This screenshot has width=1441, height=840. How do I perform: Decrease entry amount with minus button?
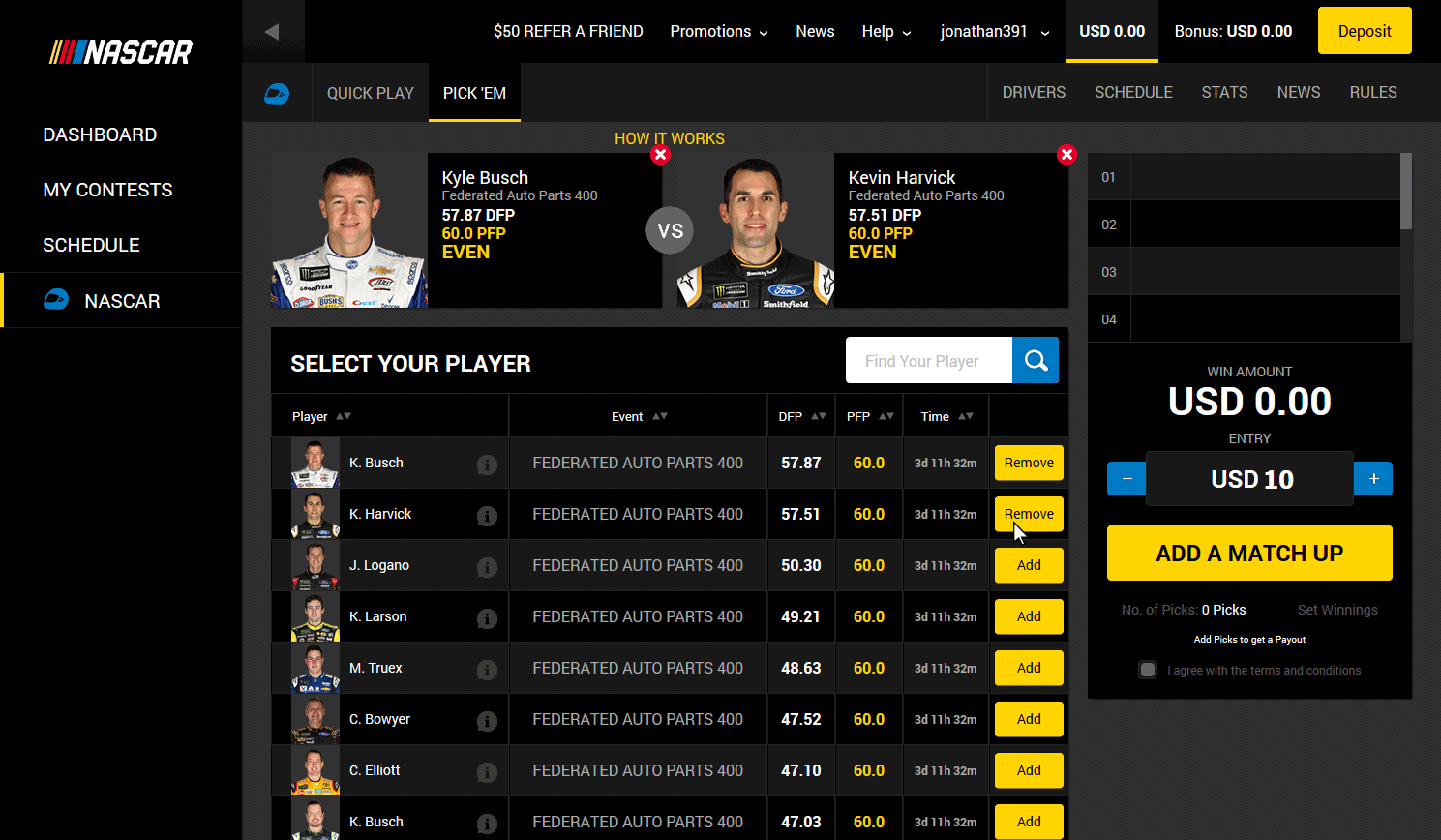pyautogui.click(x=1126, y=479)
